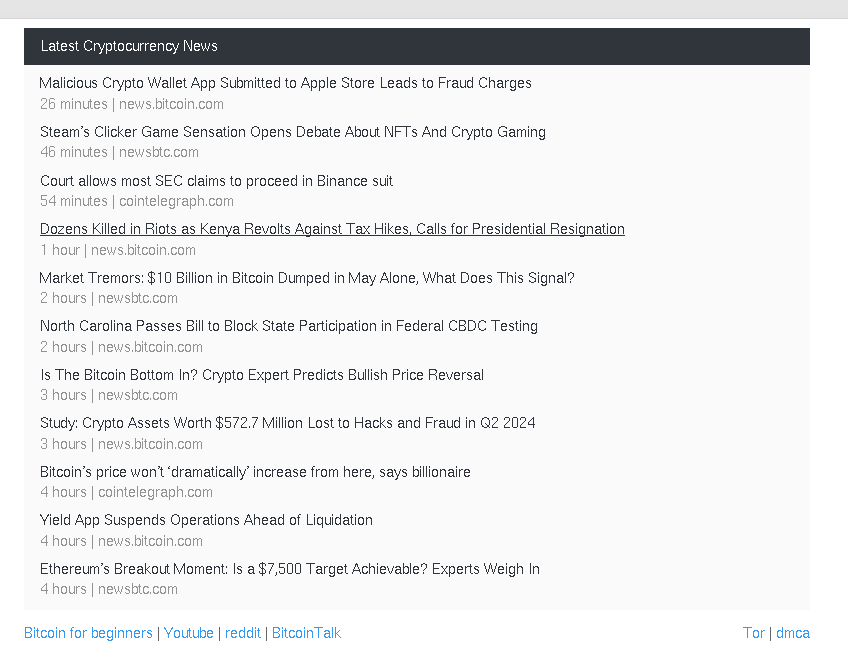Click the Tor link

click(754, 633)
